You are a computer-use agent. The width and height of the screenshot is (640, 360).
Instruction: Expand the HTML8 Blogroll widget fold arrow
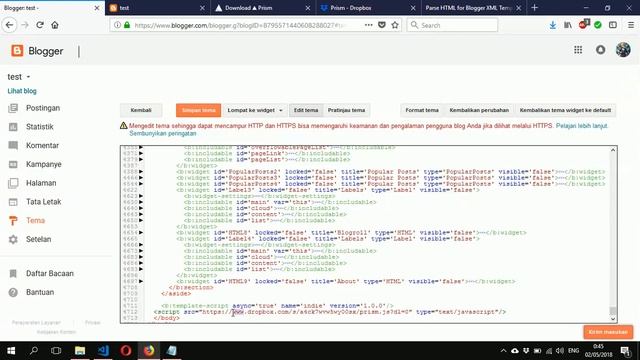pos(141,233)
